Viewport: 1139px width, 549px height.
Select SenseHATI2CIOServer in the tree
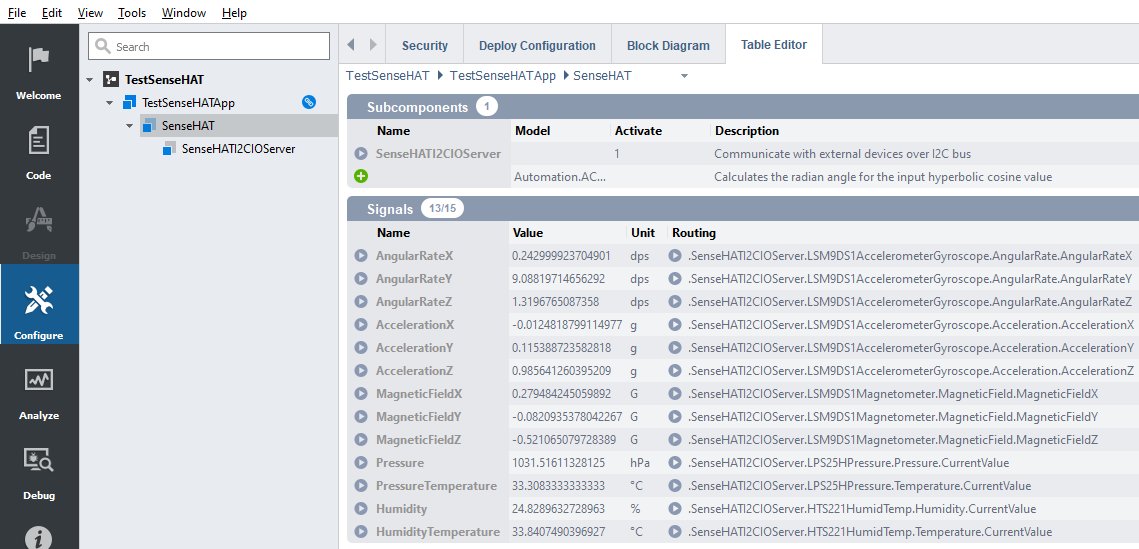click(238, 149)
